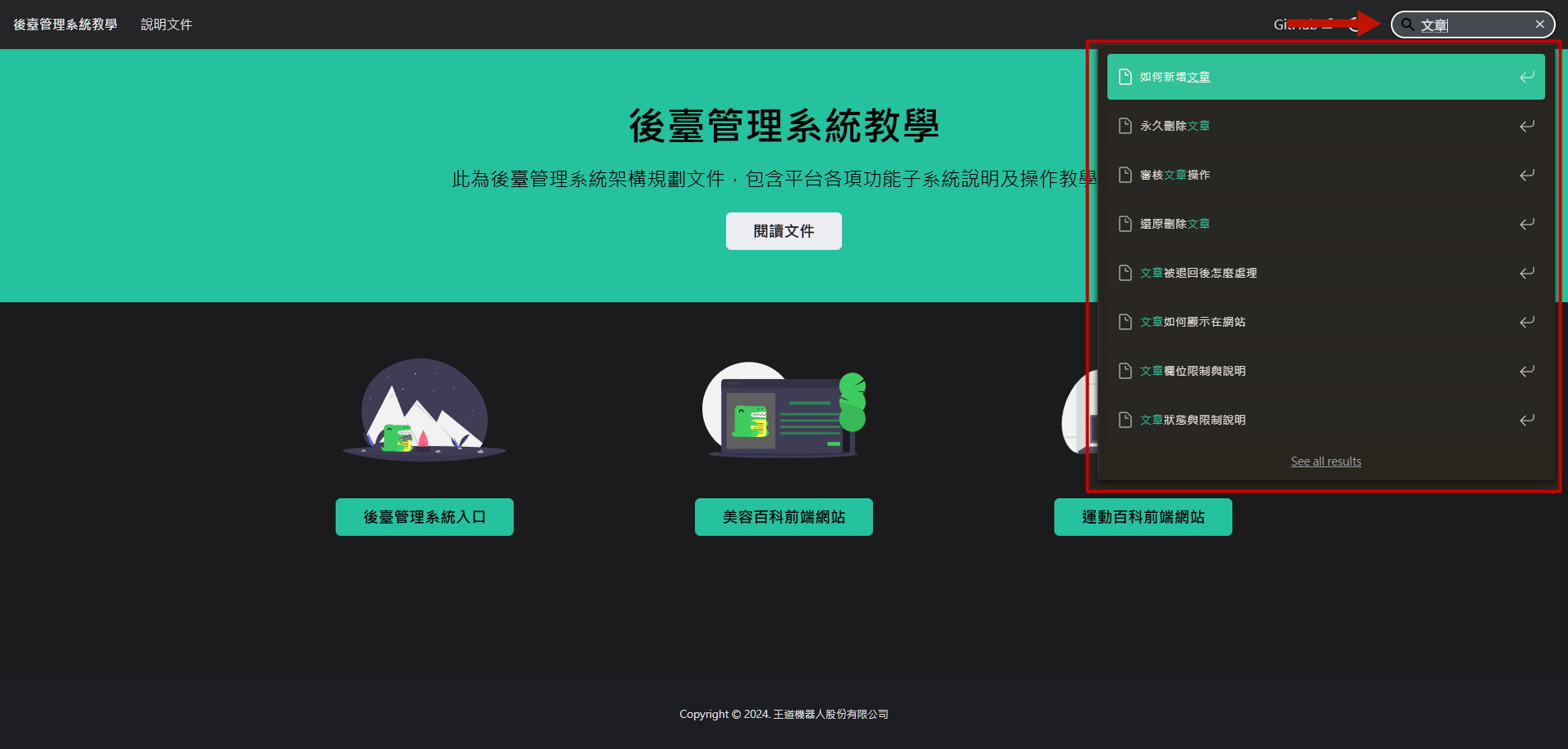
Task: Open the search result 如何新增文章
Action: (1325, 77)
